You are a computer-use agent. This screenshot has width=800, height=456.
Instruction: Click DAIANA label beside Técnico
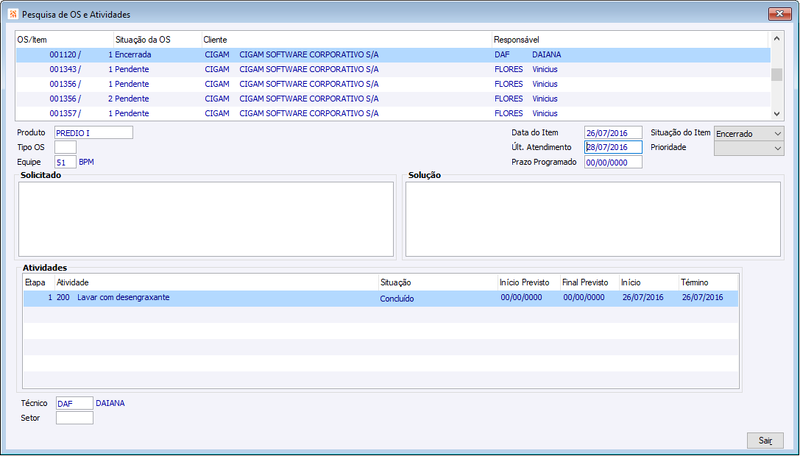pos(110,403)
